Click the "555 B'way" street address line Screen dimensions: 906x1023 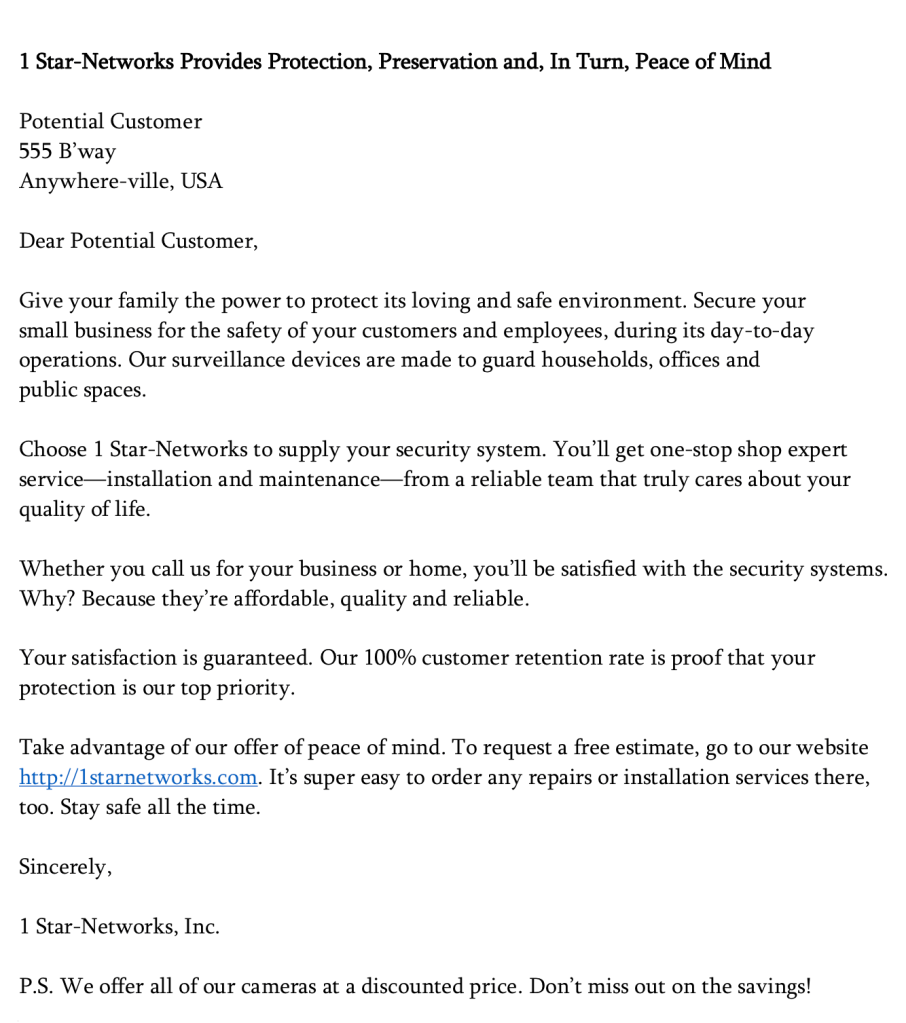tap(67, 152)
